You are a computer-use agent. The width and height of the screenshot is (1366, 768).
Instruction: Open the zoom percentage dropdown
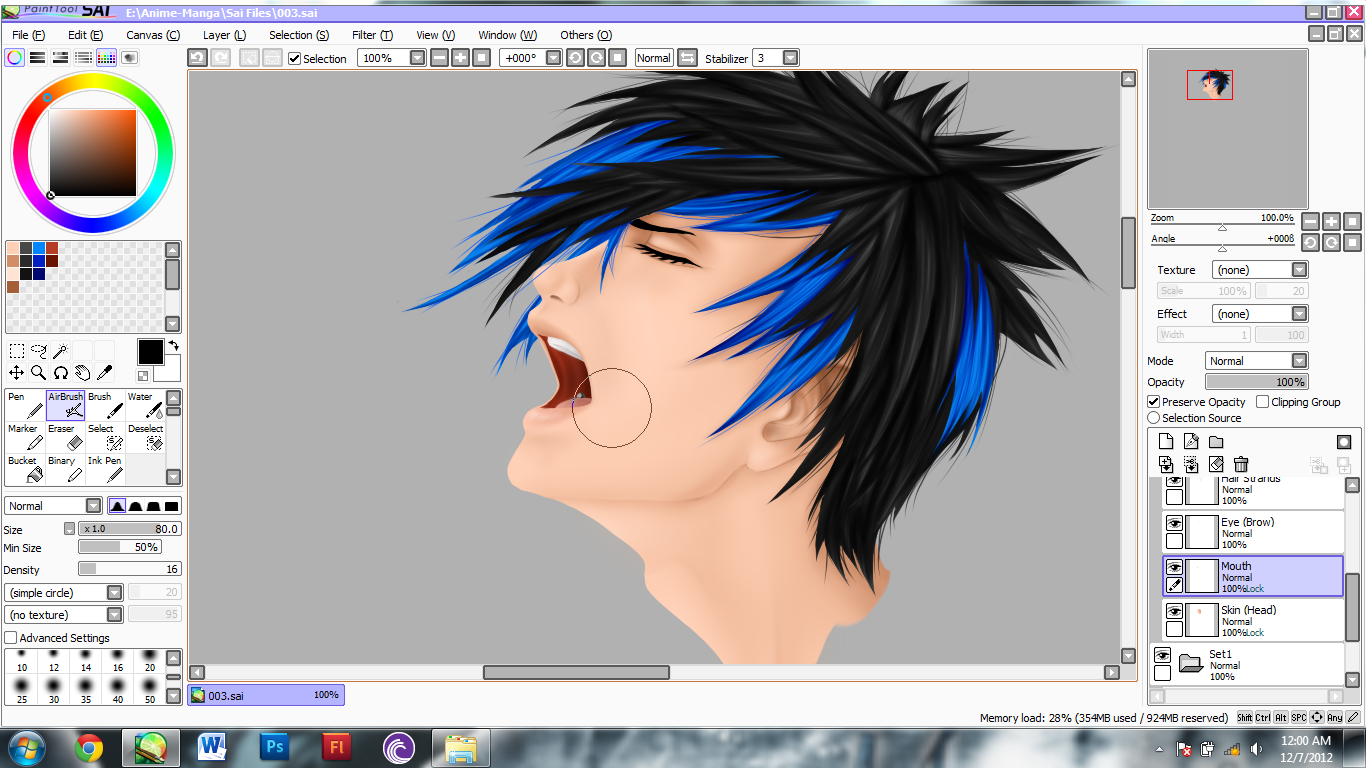(418, 58)
